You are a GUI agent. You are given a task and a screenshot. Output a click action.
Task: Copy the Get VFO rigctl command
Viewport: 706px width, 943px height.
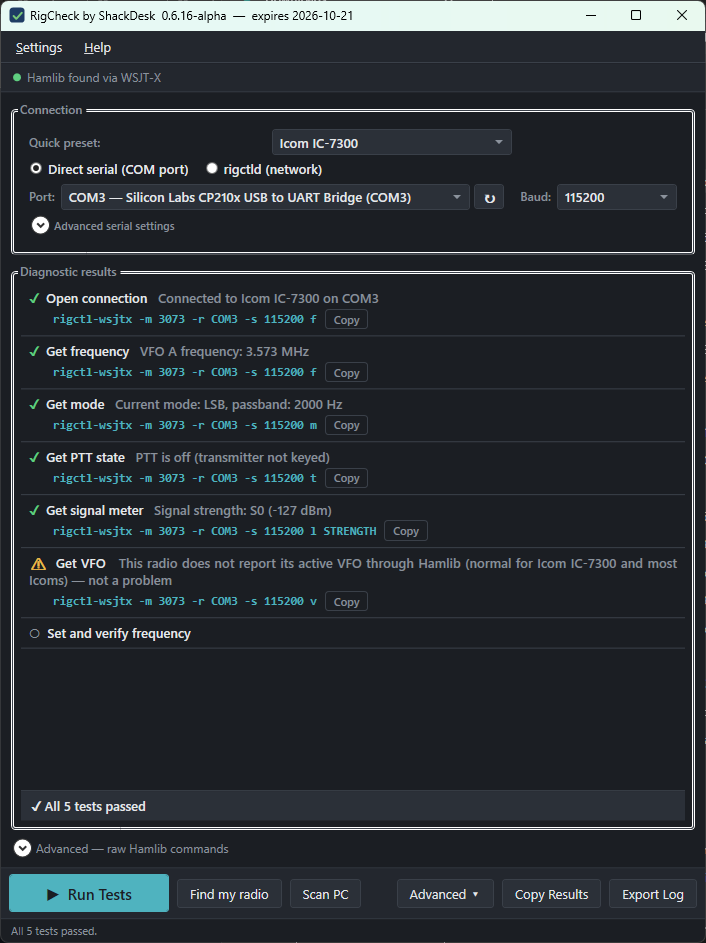tap(346, 601)
